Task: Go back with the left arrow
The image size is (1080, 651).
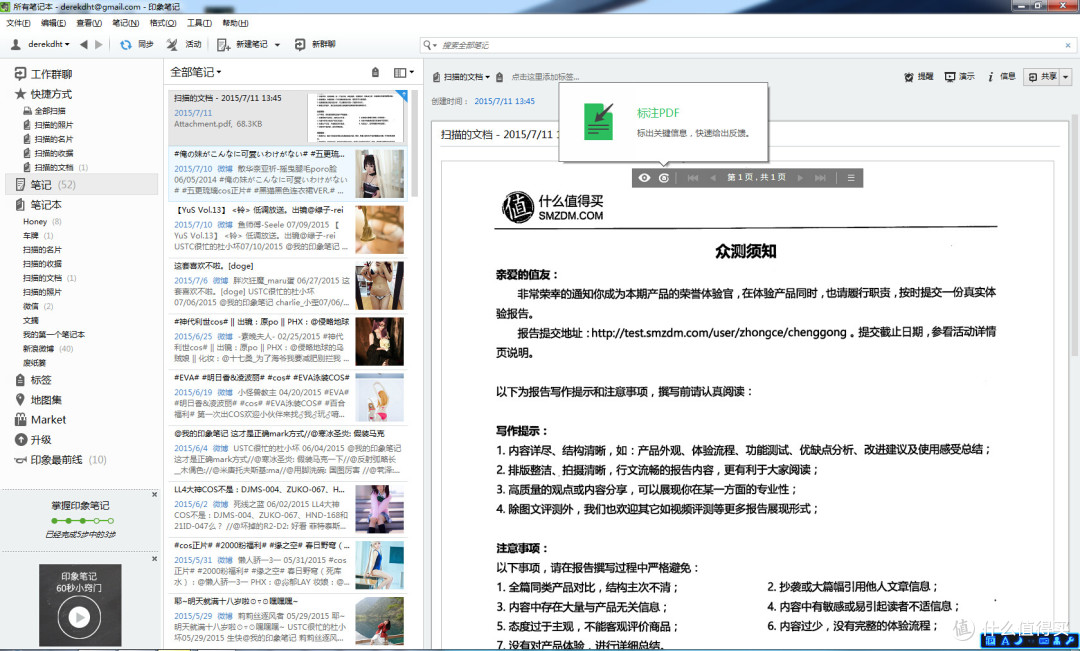Action: pos(83,45)
